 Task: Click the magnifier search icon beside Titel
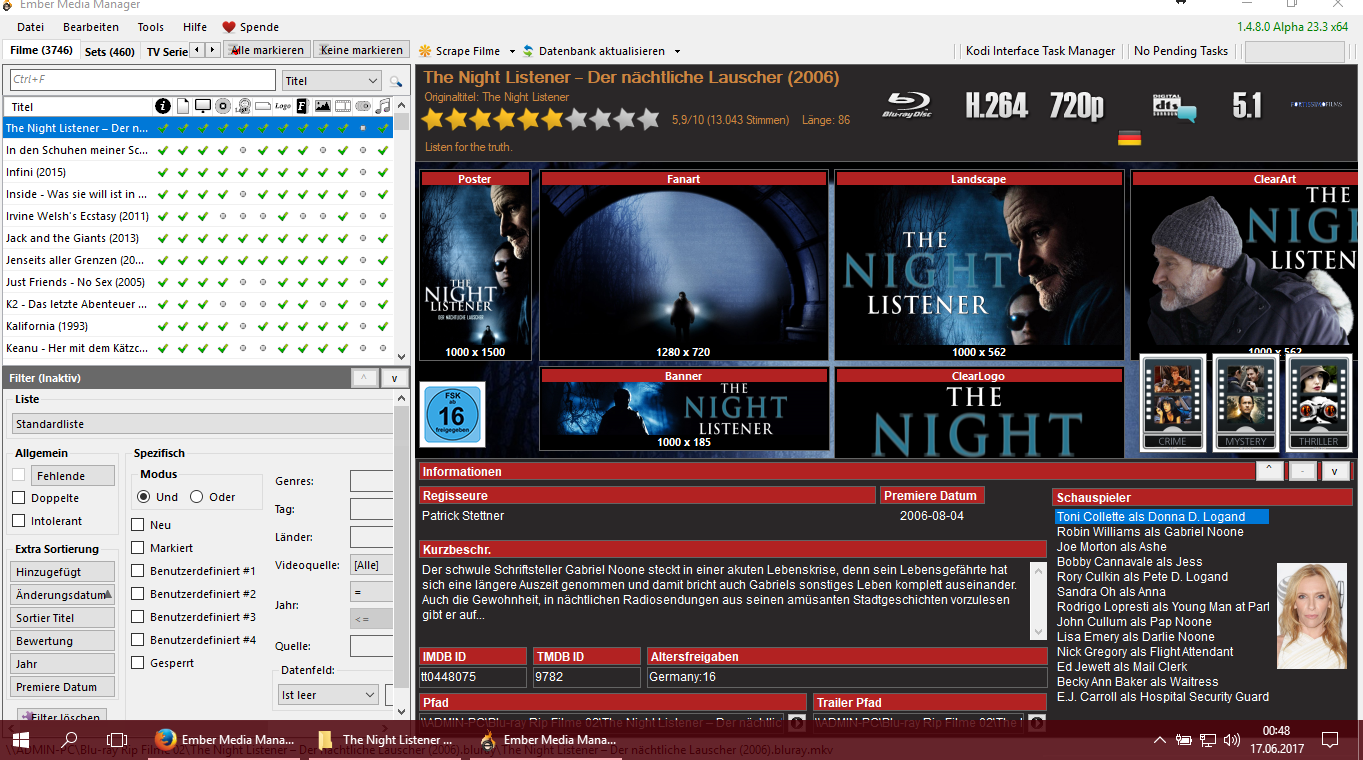click(396, 81)
